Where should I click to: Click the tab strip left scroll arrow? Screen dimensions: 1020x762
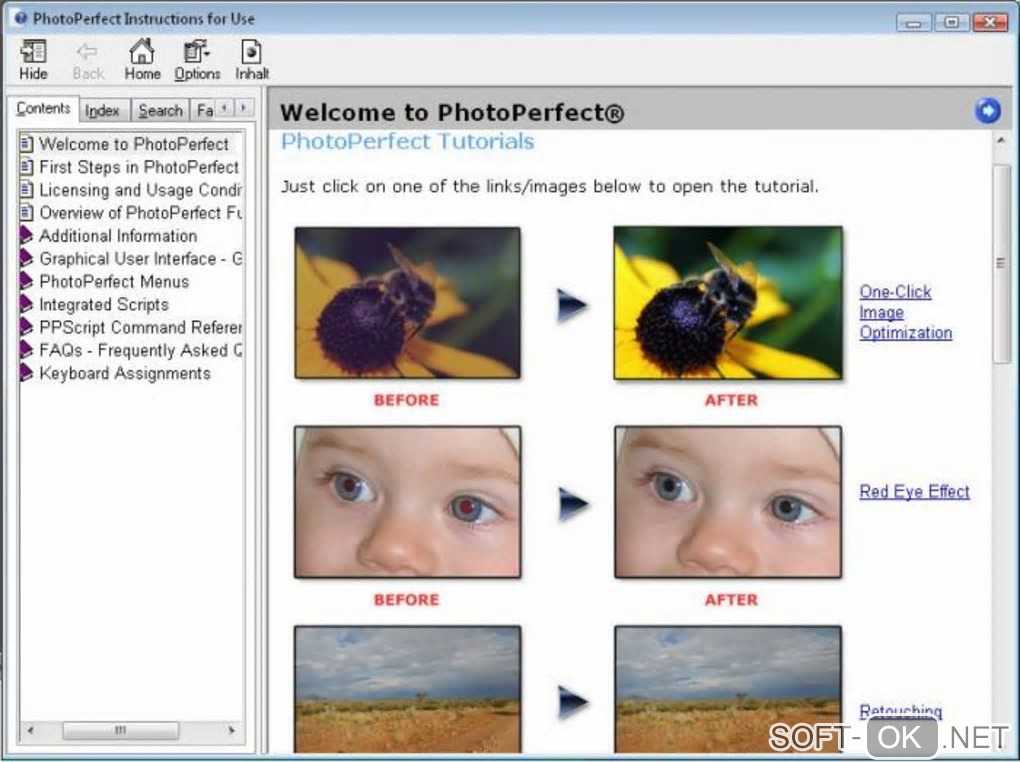(x=224, y=107)
